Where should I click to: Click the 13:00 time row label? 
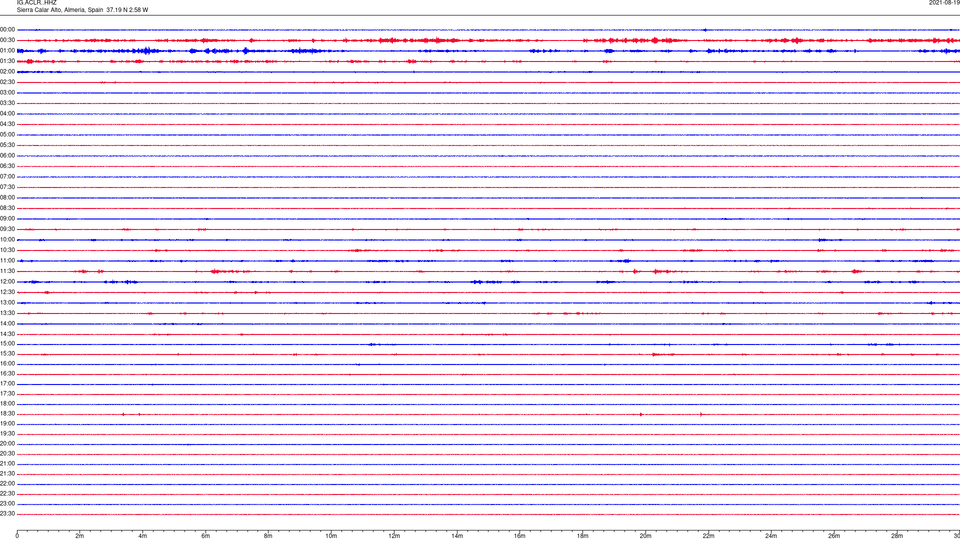pos(7,302)
